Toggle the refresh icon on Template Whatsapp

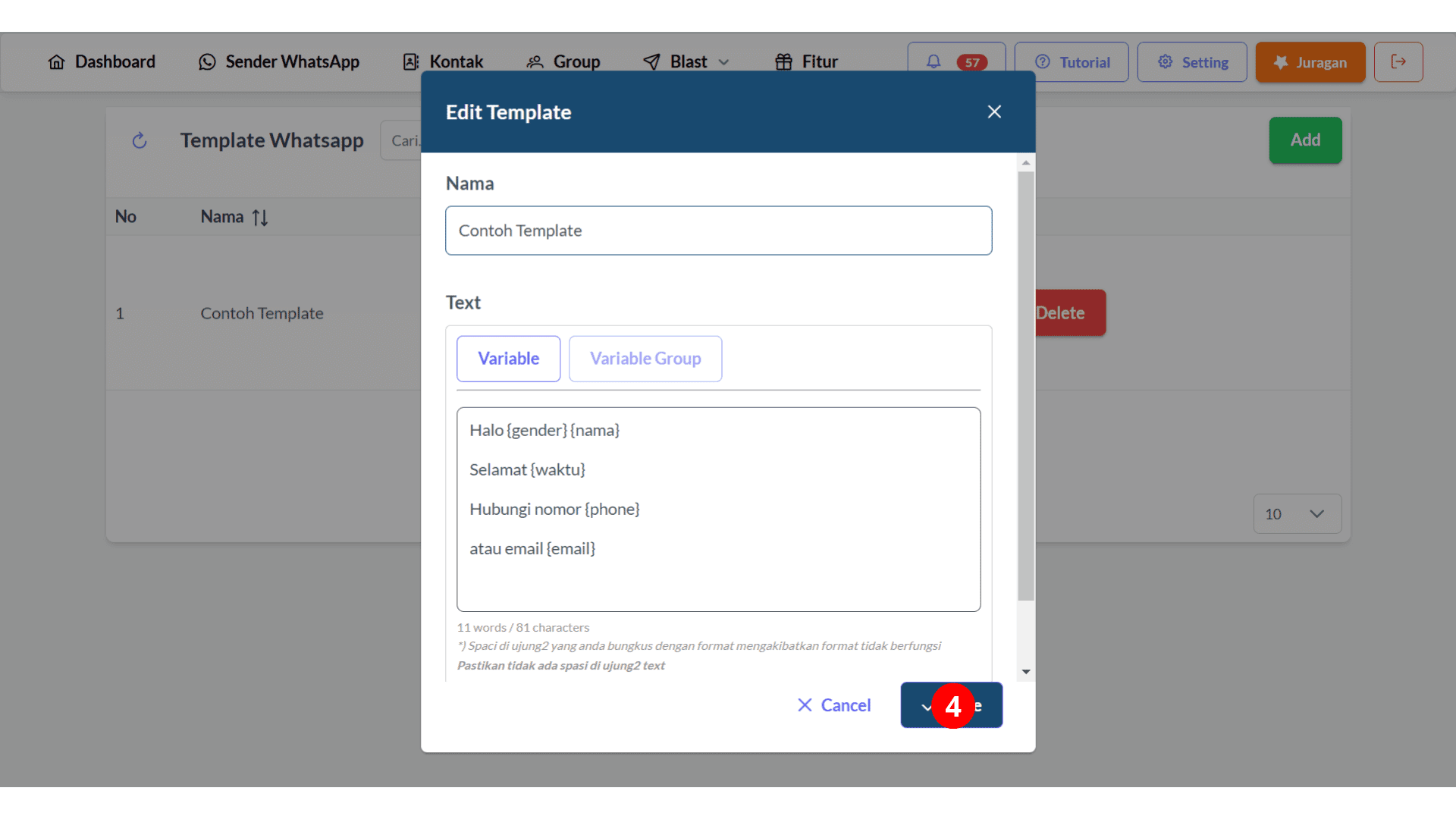coord(140,140)
